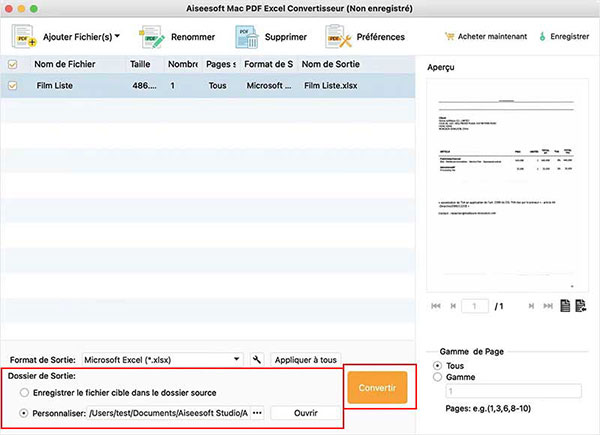The width and height of the screenshot is (600, 435).
Task: Open Préférences via its tools icon
Action: point(338,37)
